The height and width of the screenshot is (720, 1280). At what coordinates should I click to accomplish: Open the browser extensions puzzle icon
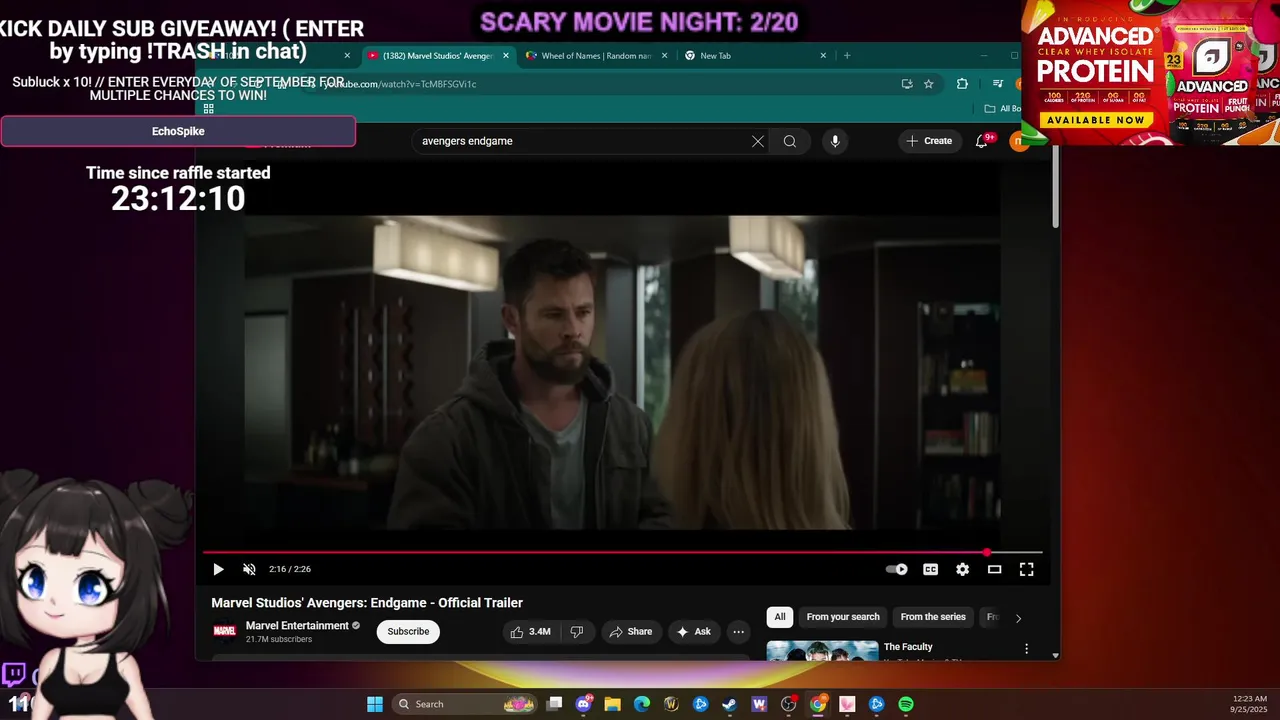click(962, 84)
